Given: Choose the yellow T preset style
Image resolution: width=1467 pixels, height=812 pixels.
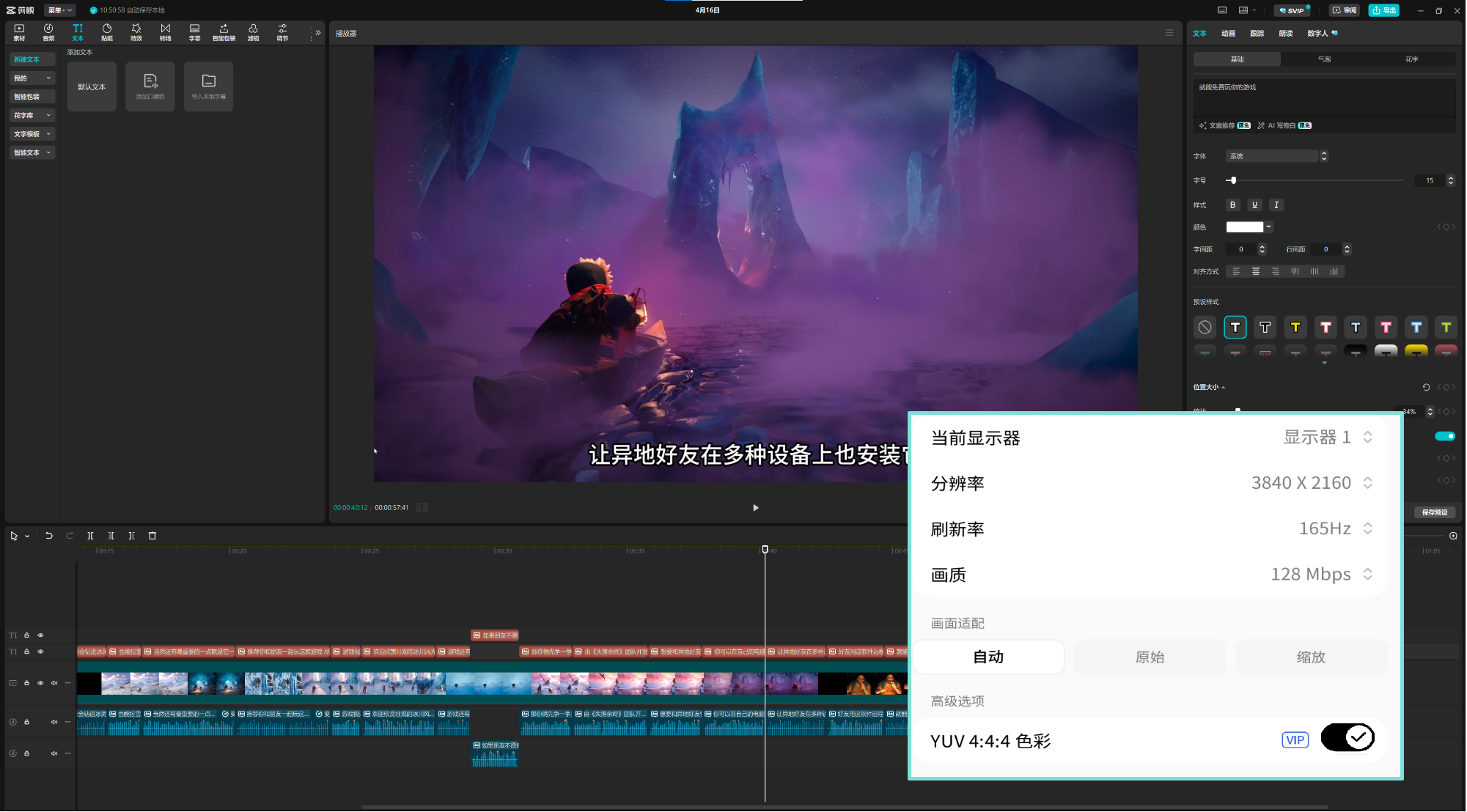Looking at the screenshot, I should (1295, 328).
